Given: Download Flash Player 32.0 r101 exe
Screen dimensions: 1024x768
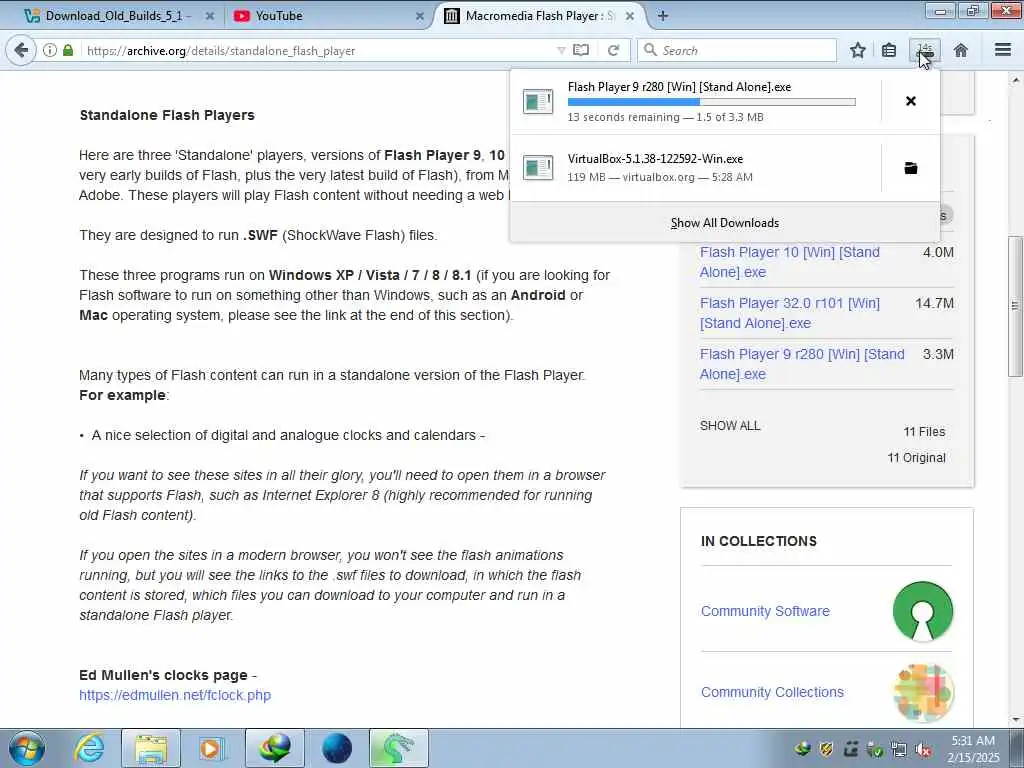Looking at the screenshot, I should (790, 313).
